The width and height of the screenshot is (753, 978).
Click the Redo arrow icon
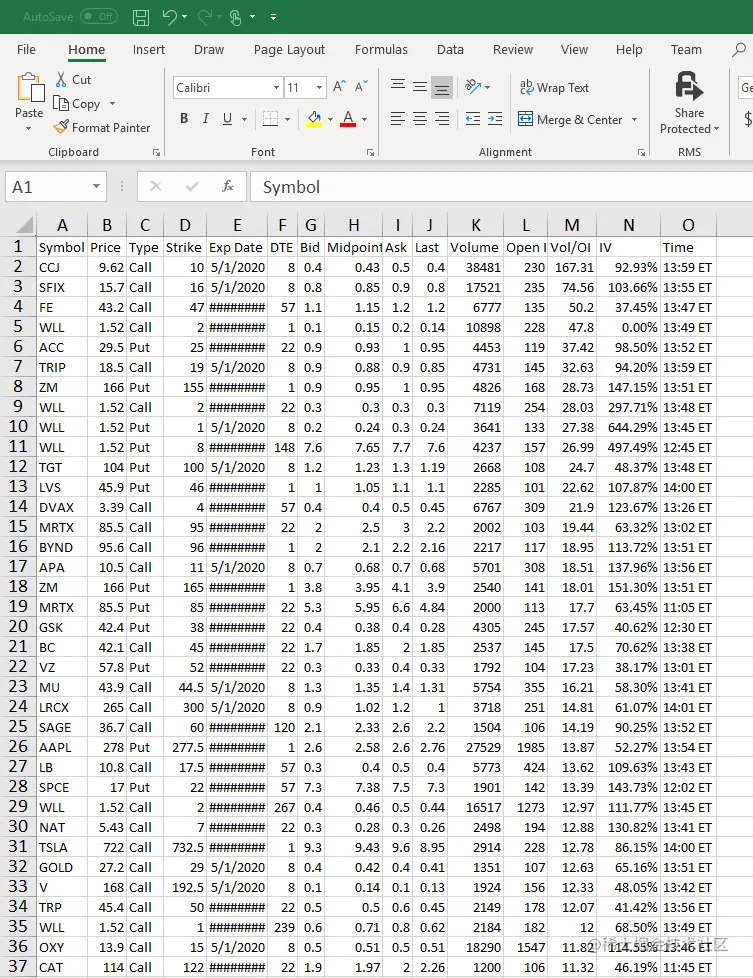[205, 17]
